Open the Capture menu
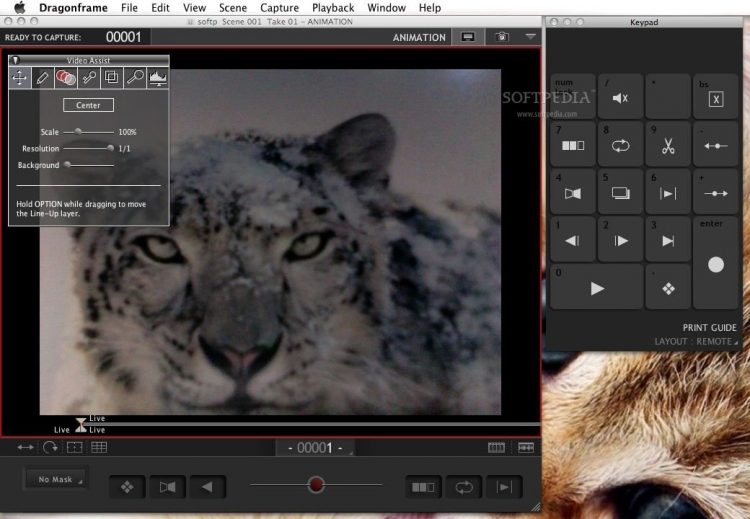The image size is (750, 519). click(x=279, y=8)
